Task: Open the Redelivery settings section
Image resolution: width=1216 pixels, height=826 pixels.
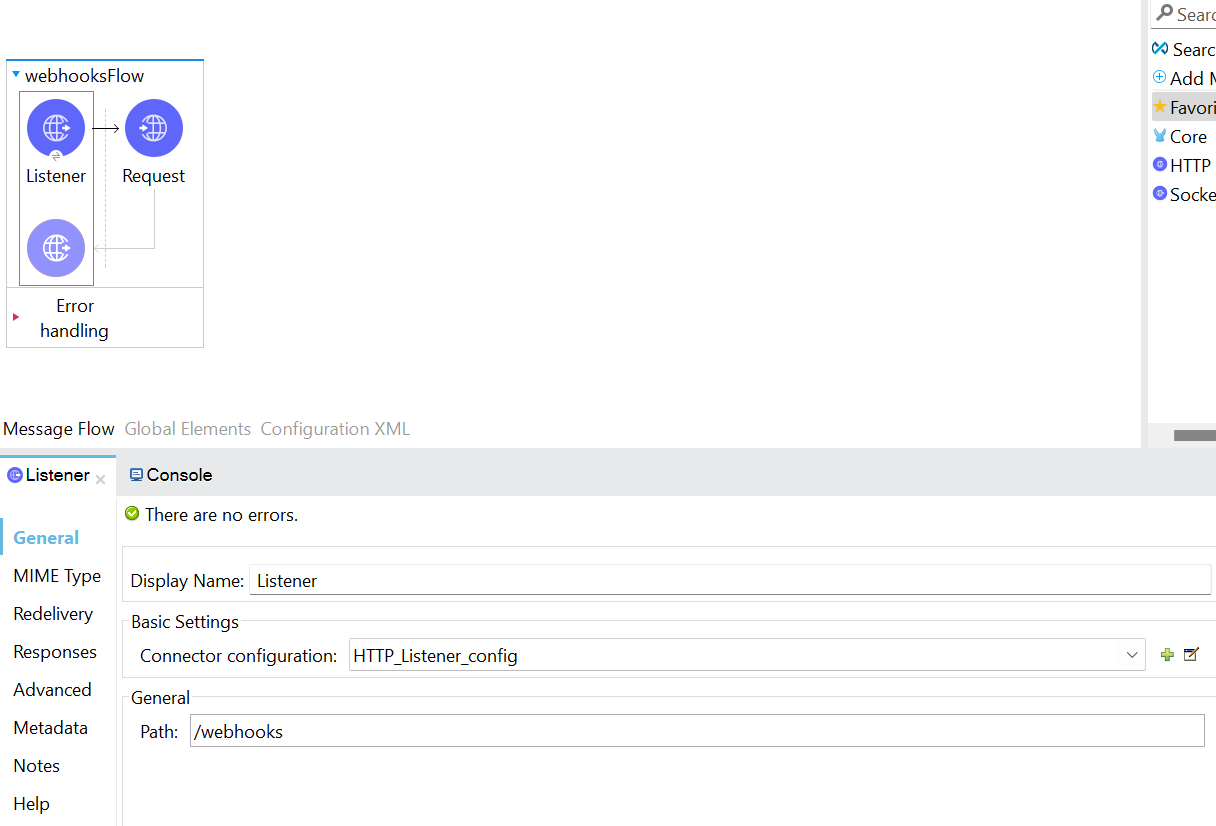Action: pos(51,614)
